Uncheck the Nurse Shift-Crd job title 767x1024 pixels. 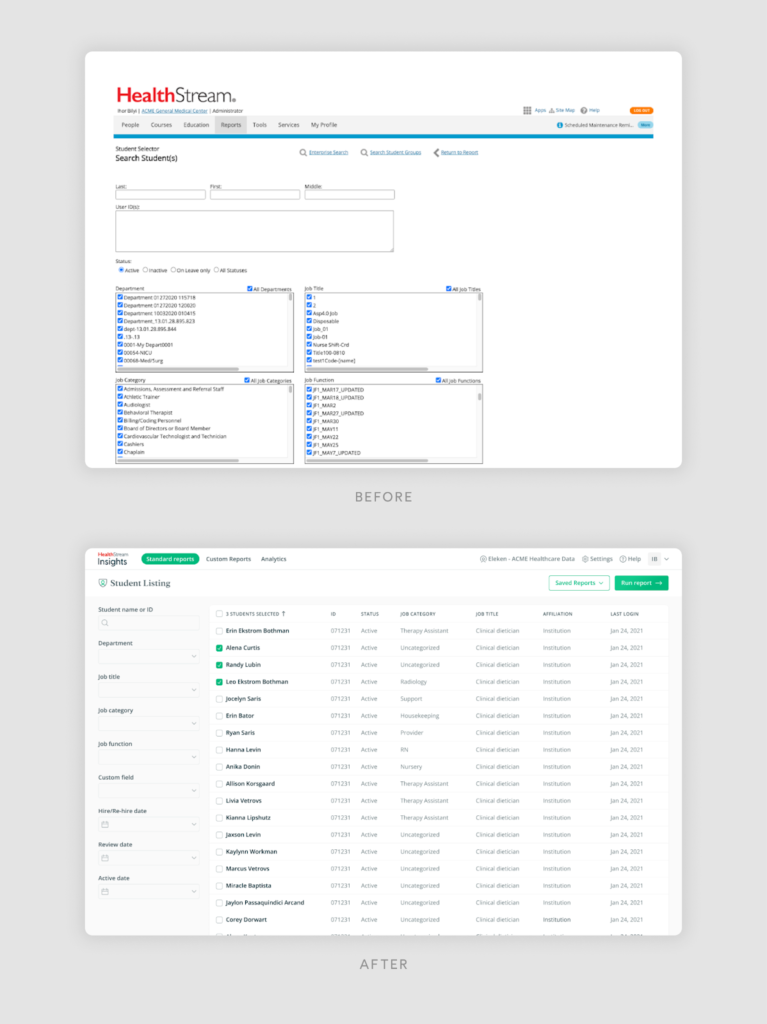tap(309, 344)
